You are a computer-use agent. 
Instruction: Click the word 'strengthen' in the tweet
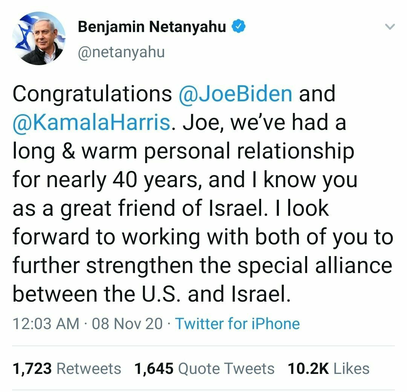pos(140,266)
